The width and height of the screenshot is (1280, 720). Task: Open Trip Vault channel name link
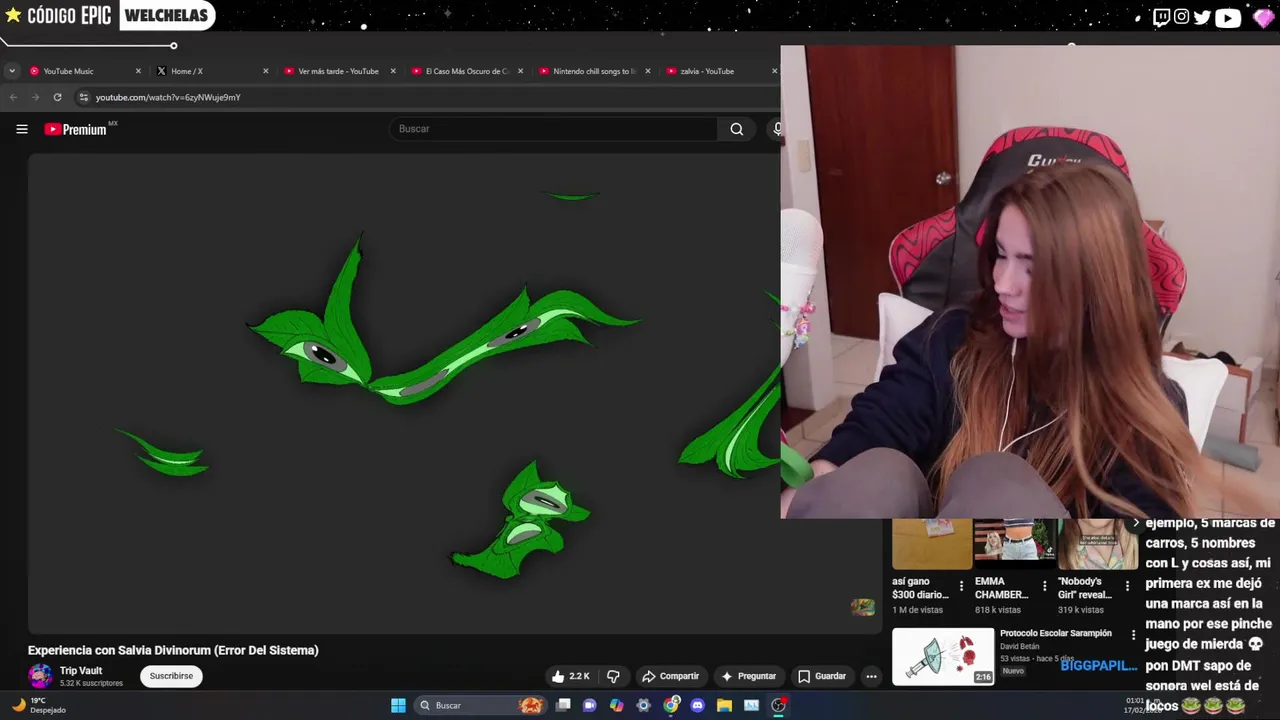pyautogui.click(x=81, y=671)
